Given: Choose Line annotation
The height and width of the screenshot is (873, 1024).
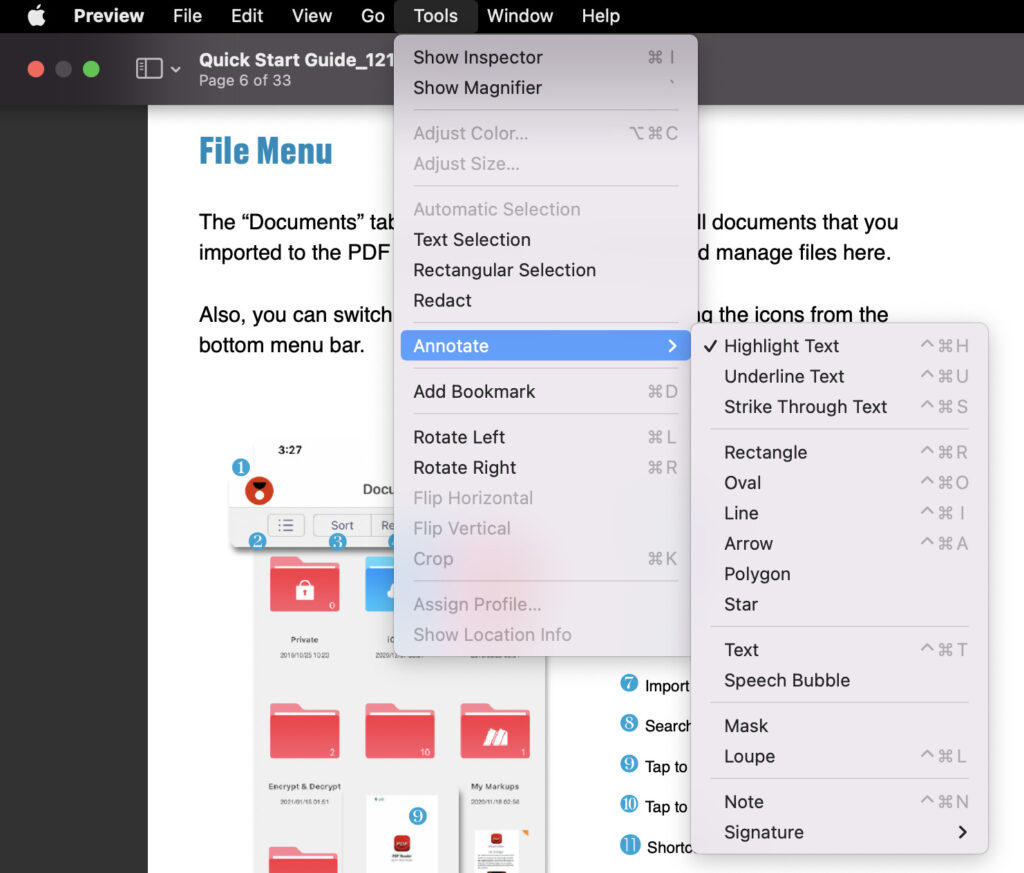Looking at the screenshot, I should point(839,513).
